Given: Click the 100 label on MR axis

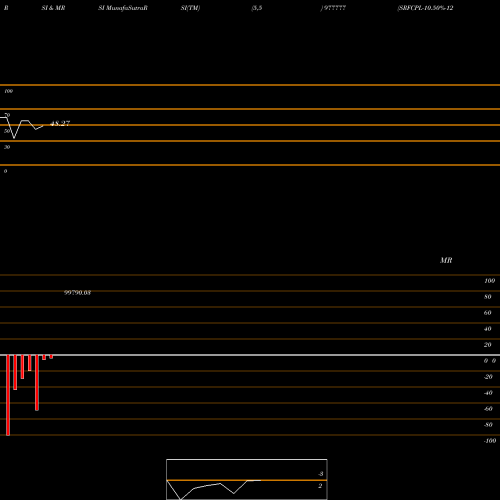Looking at the screenshot, I should (489, 281).
